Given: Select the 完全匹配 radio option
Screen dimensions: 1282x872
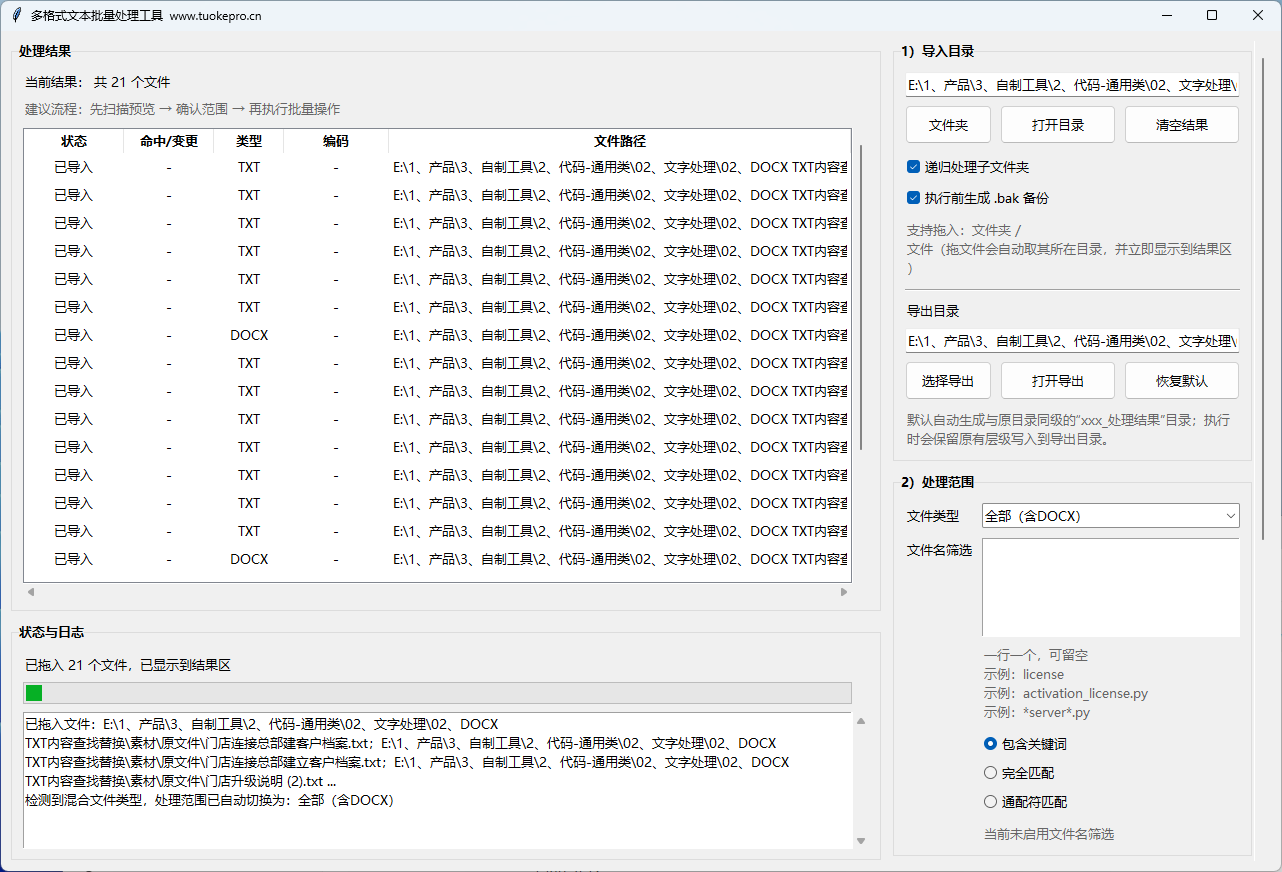Looking at the screenshot, I should point(991,773).
